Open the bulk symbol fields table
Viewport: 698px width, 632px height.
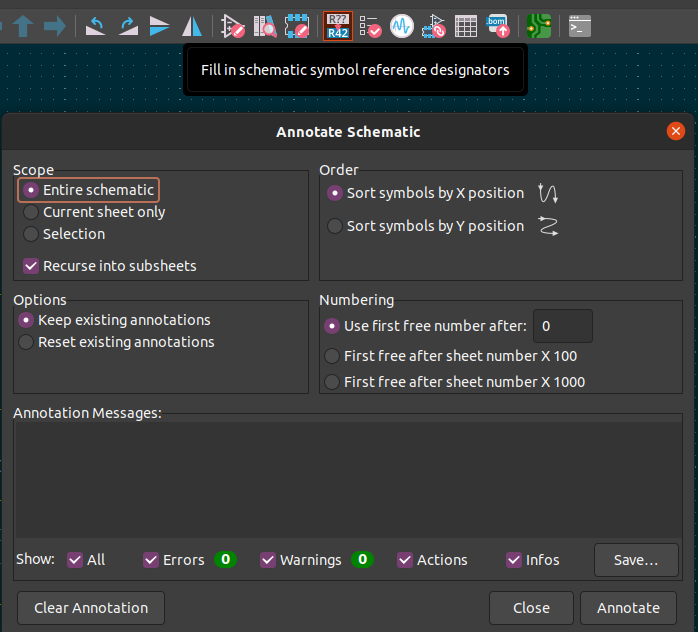click(x=466, y=26)
